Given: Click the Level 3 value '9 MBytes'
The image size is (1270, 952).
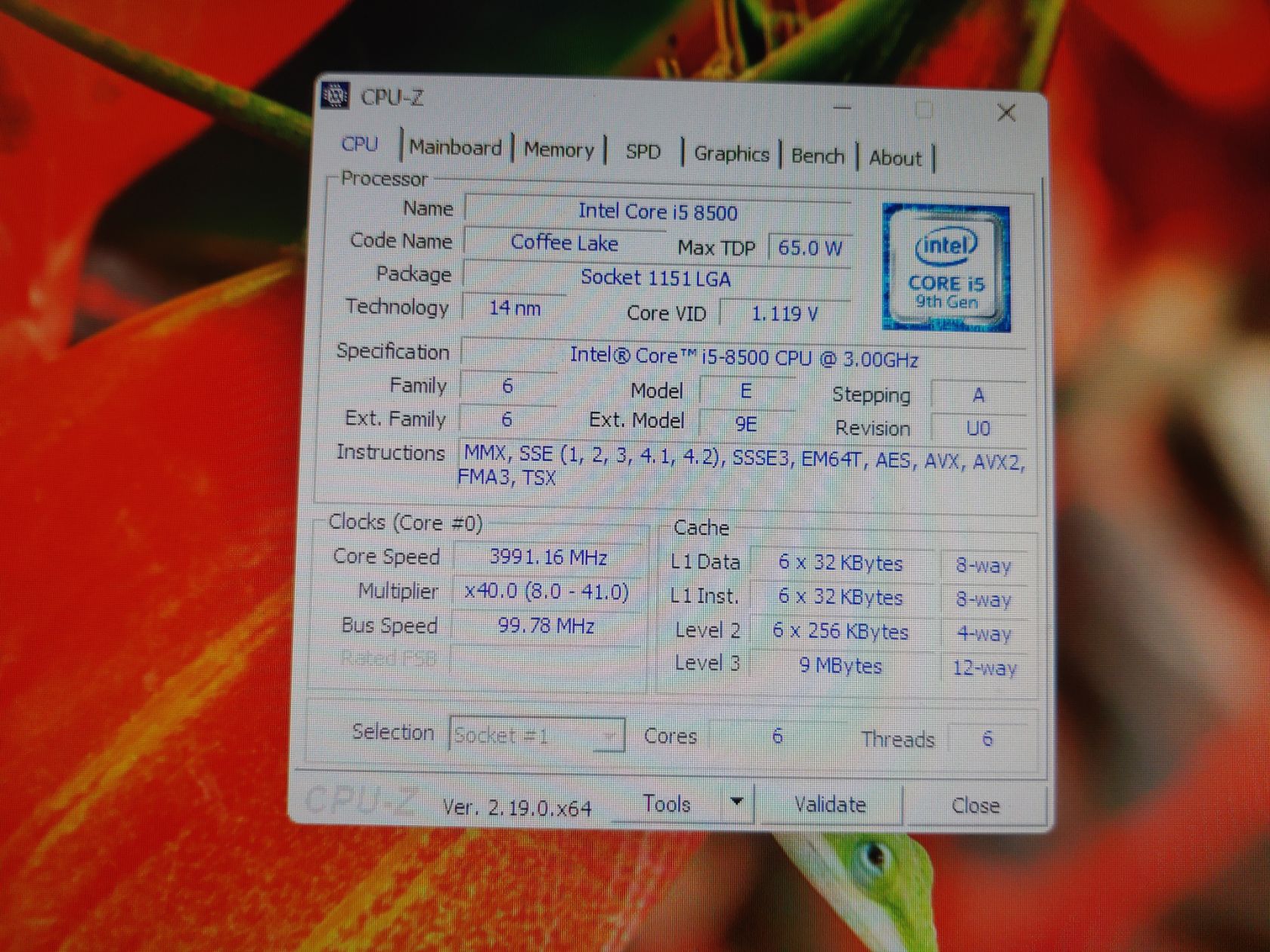Looking at the screenshot, I should click(x=841, y=666).
